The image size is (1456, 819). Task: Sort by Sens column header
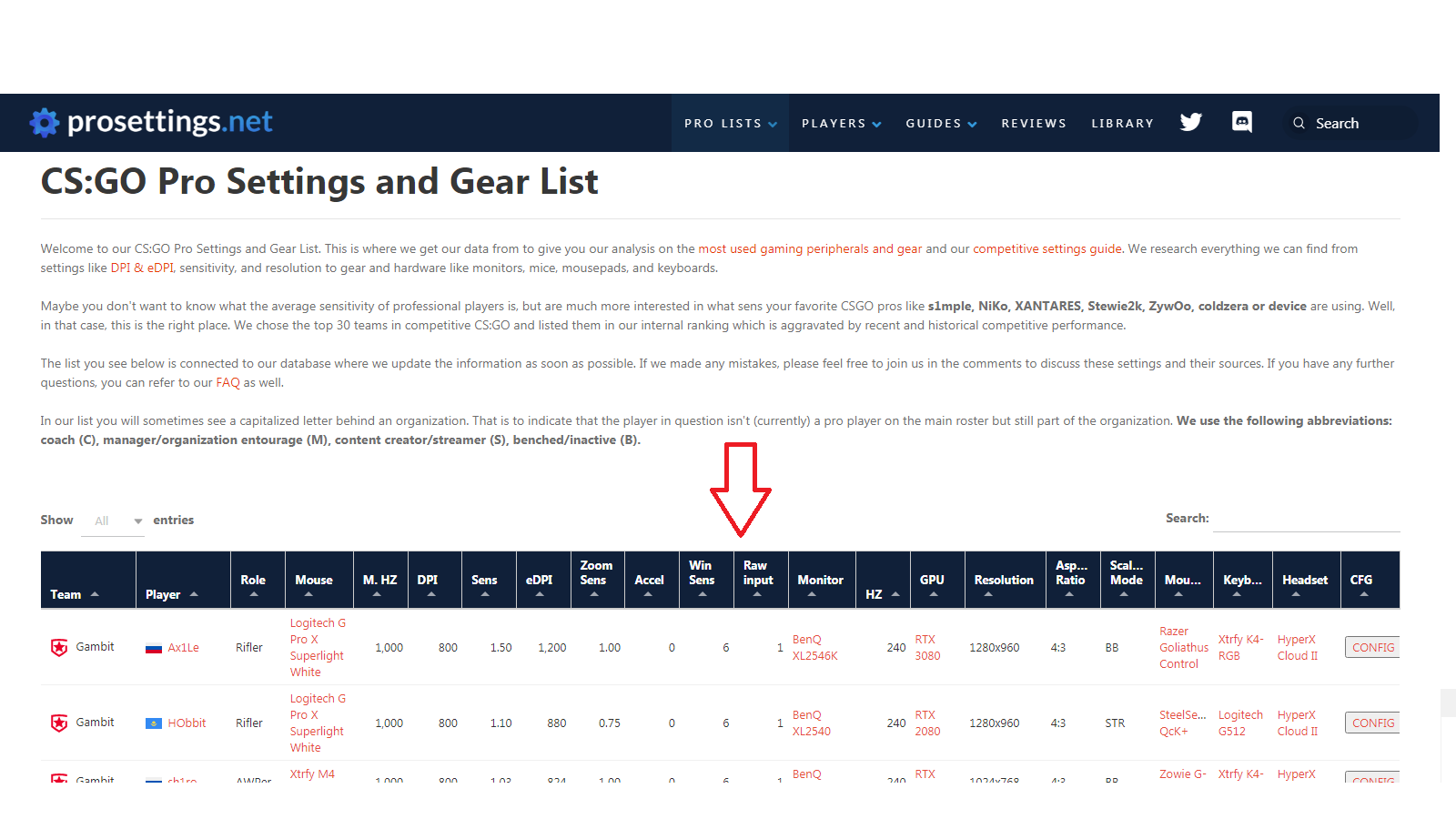[x=489, y=580]
